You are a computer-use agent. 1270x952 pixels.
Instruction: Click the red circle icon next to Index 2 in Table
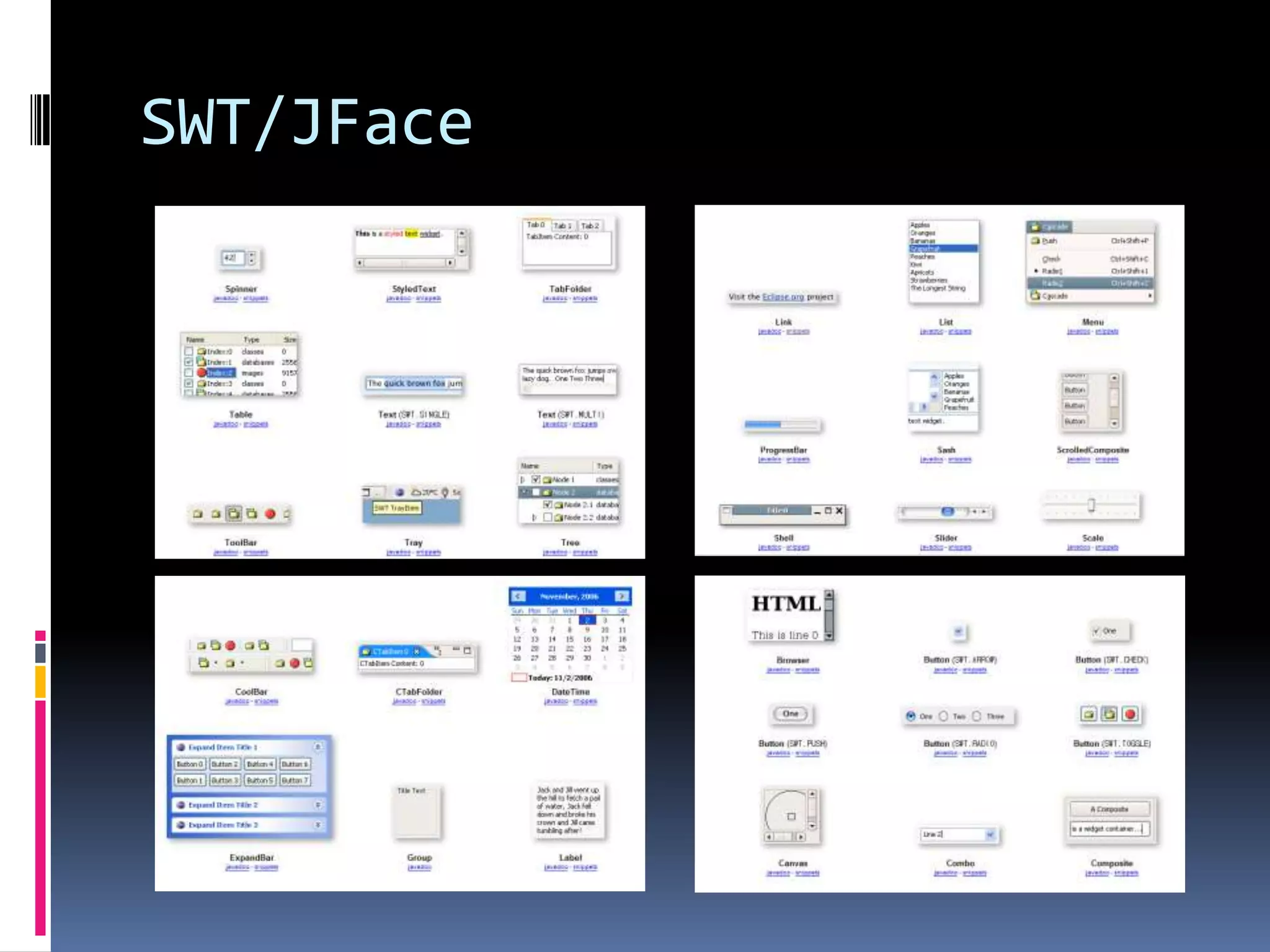tap(202, 372)
